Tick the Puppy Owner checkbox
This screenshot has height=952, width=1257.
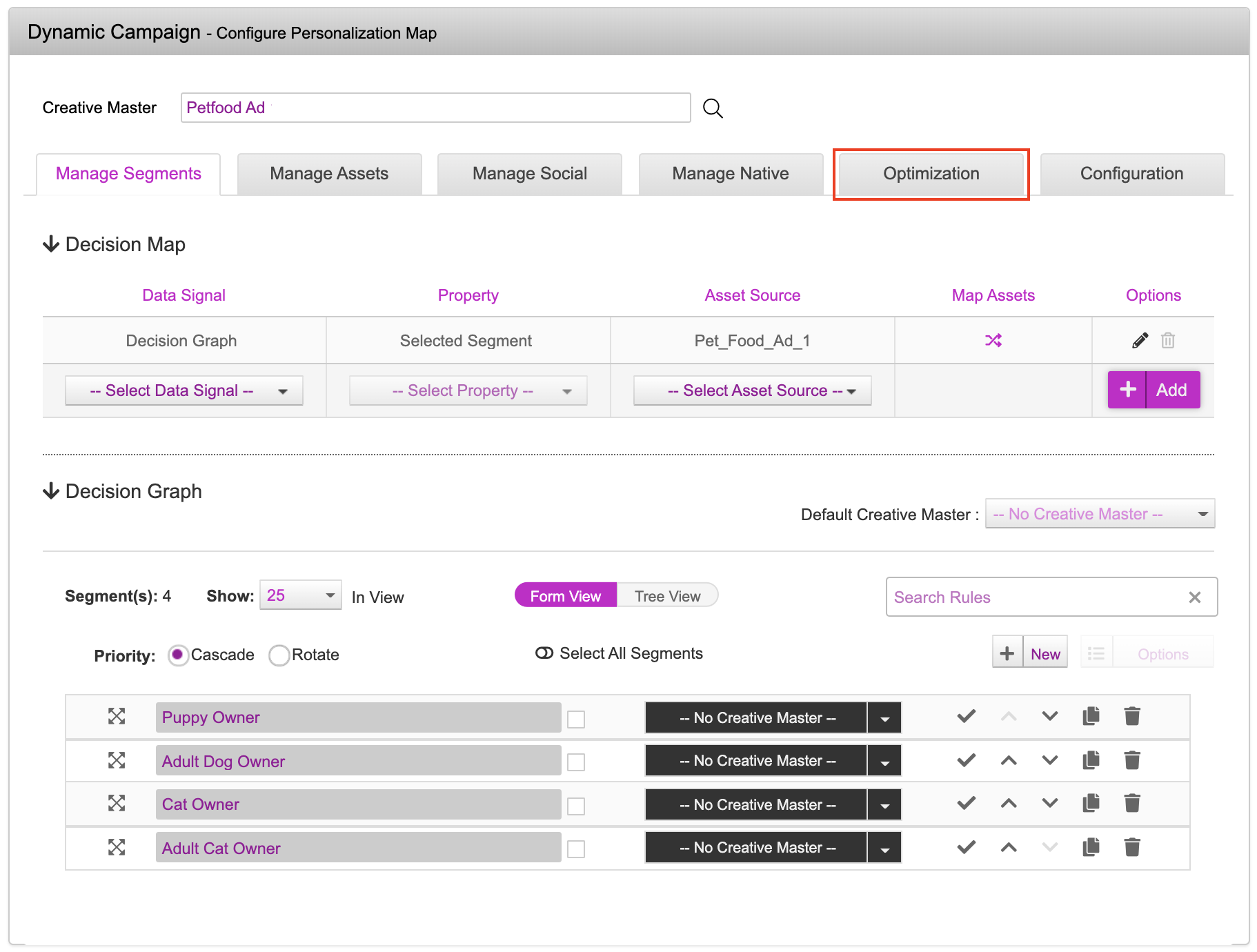pos(576,720)
